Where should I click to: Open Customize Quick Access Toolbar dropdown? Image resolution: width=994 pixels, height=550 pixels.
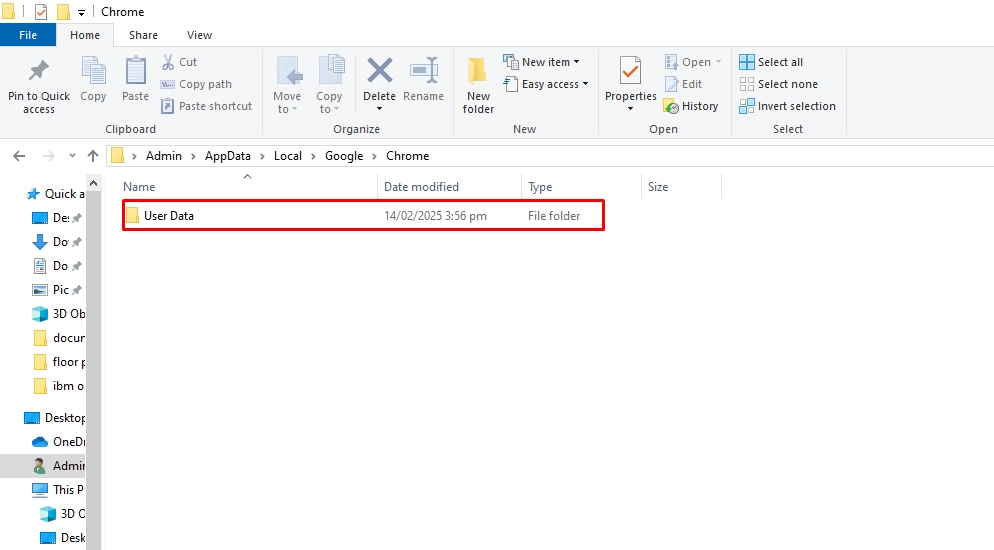tap(81, 12)
